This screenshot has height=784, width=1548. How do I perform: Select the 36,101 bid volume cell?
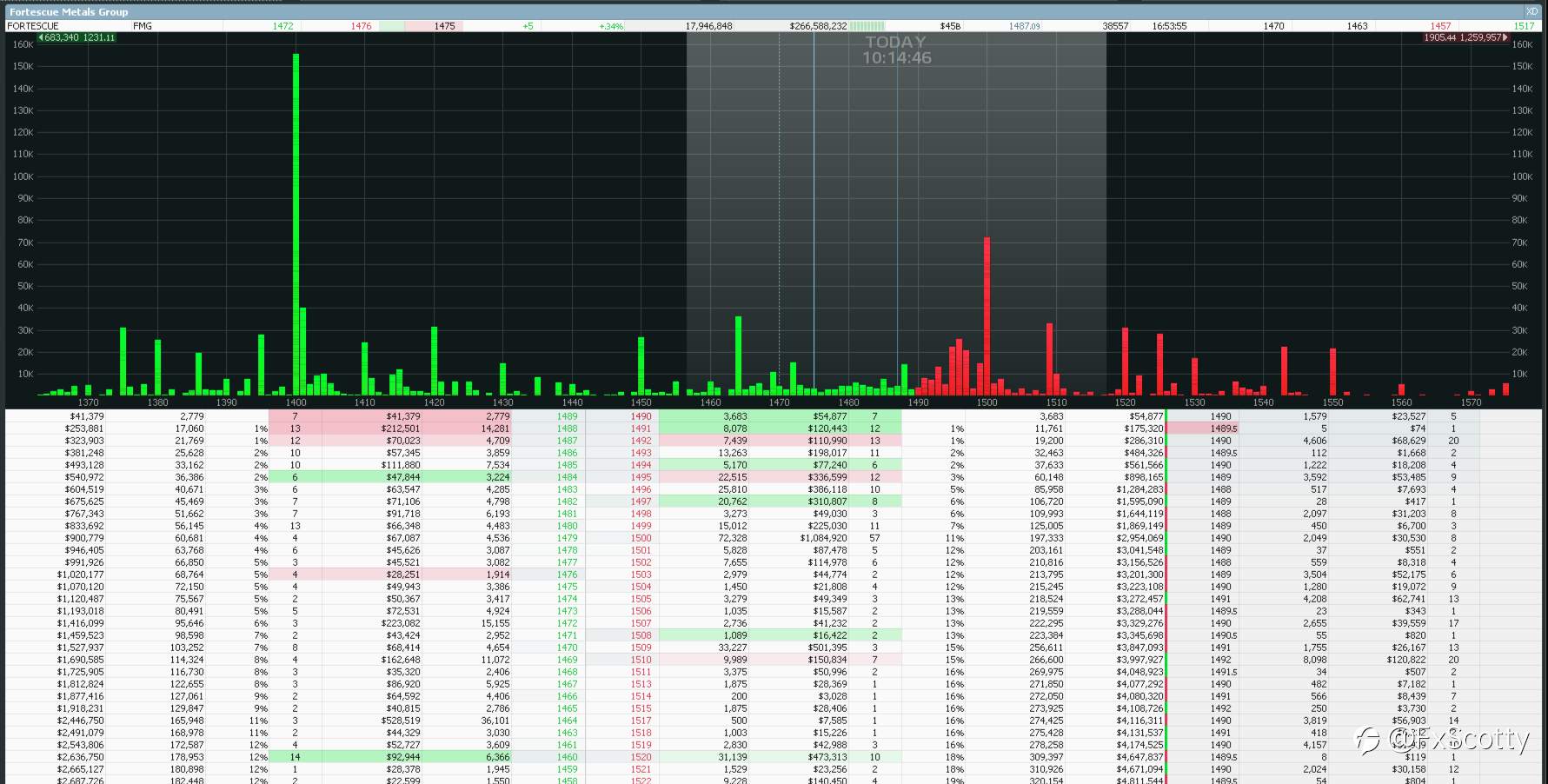[495, 721]
